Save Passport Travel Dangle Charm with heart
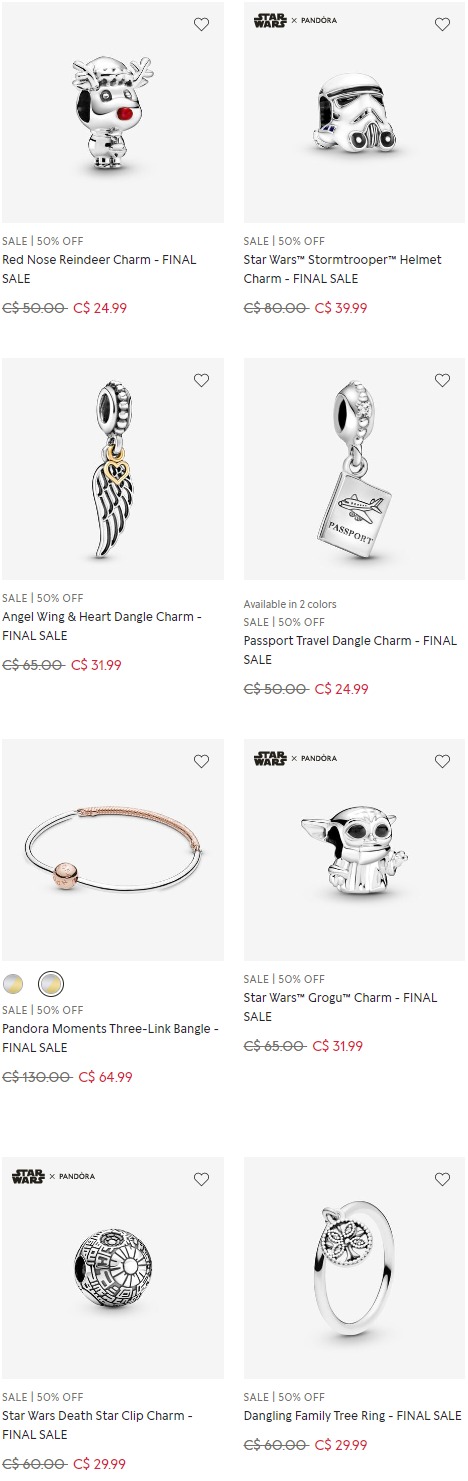Screen dimensions: 468x1481 pyautogui.click(x=442, y=380)
